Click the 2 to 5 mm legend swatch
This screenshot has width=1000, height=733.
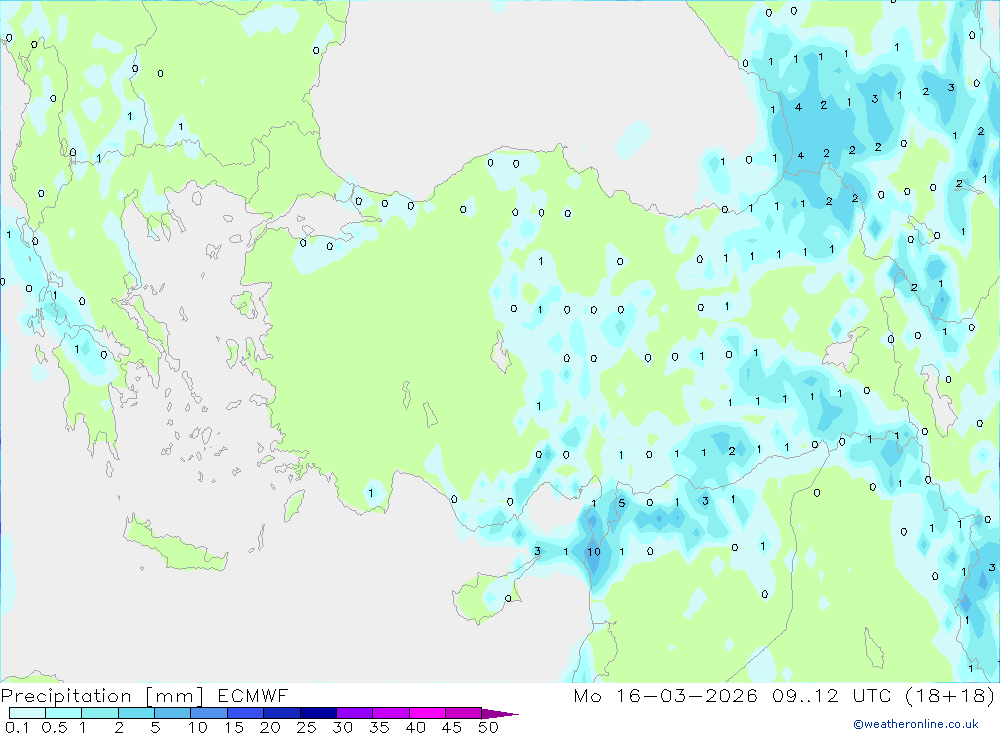pos(136,713)
